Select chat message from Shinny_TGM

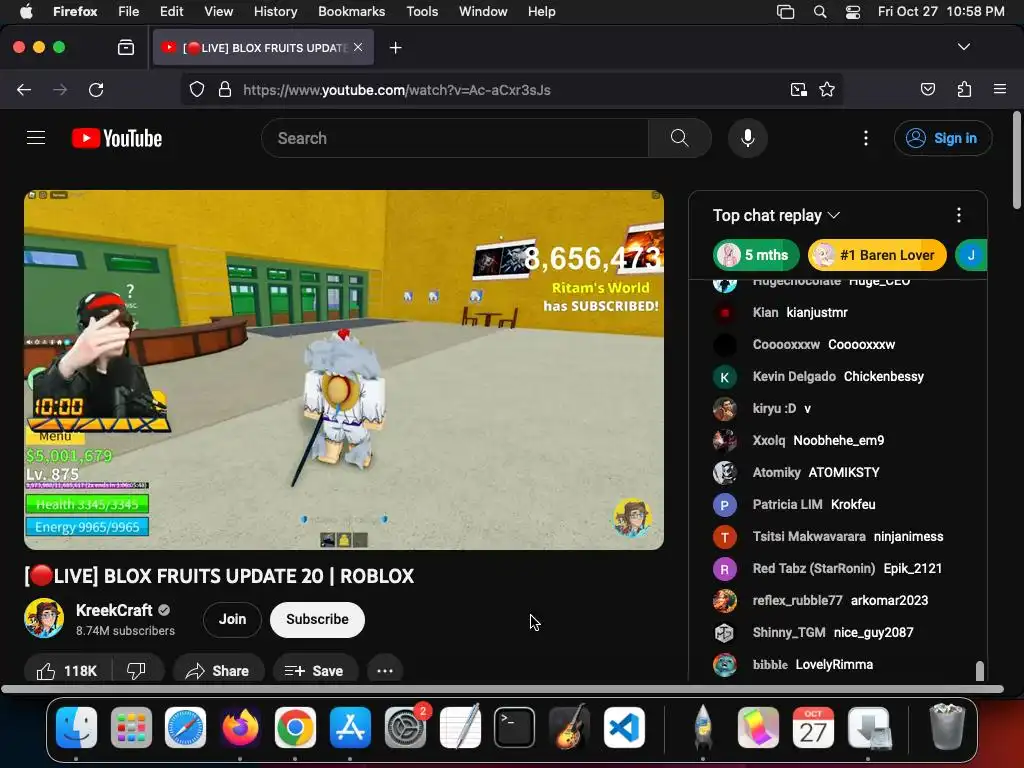(838, 632)
